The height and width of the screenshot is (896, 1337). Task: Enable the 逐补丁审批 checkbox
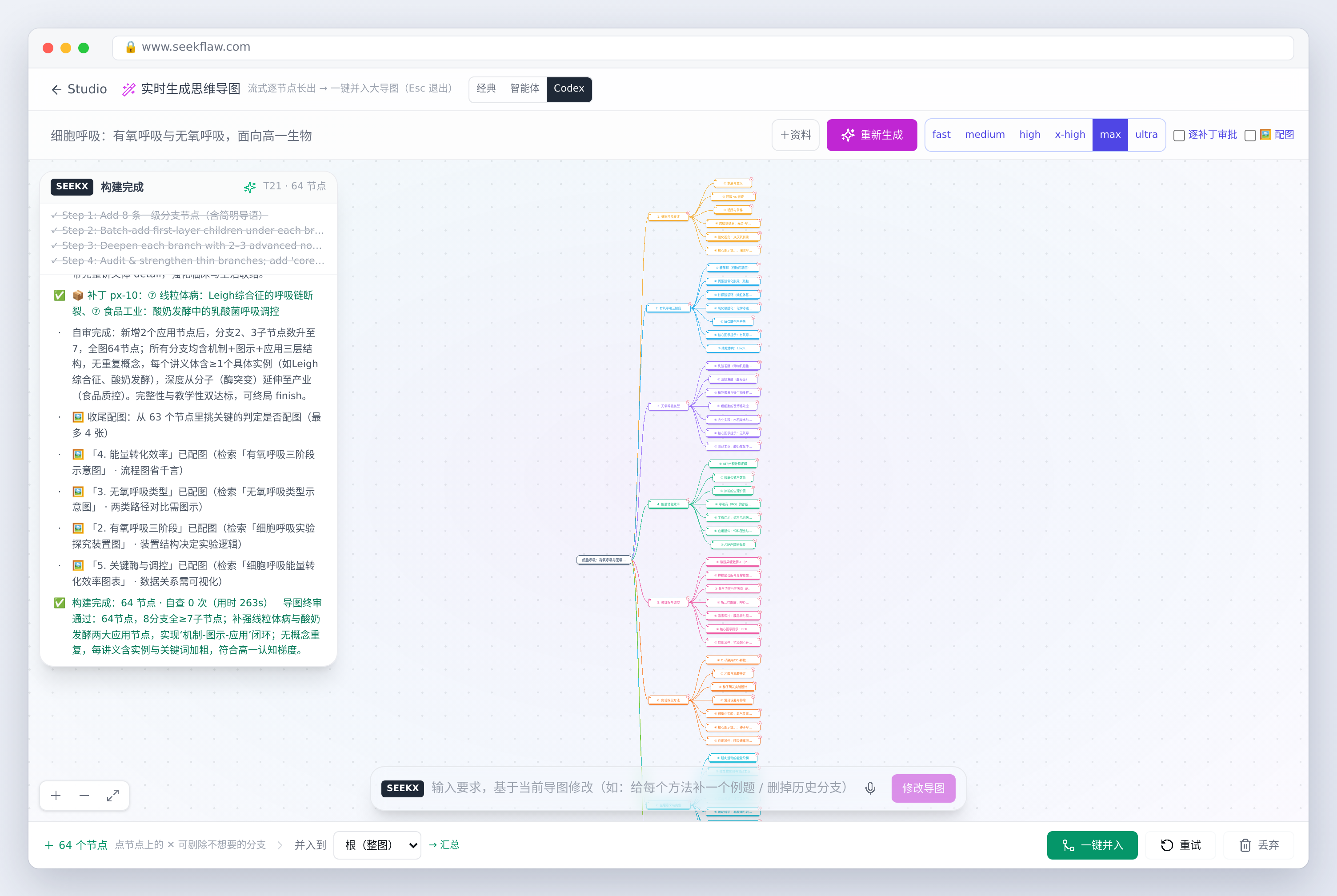click(x=1179, y=136)
